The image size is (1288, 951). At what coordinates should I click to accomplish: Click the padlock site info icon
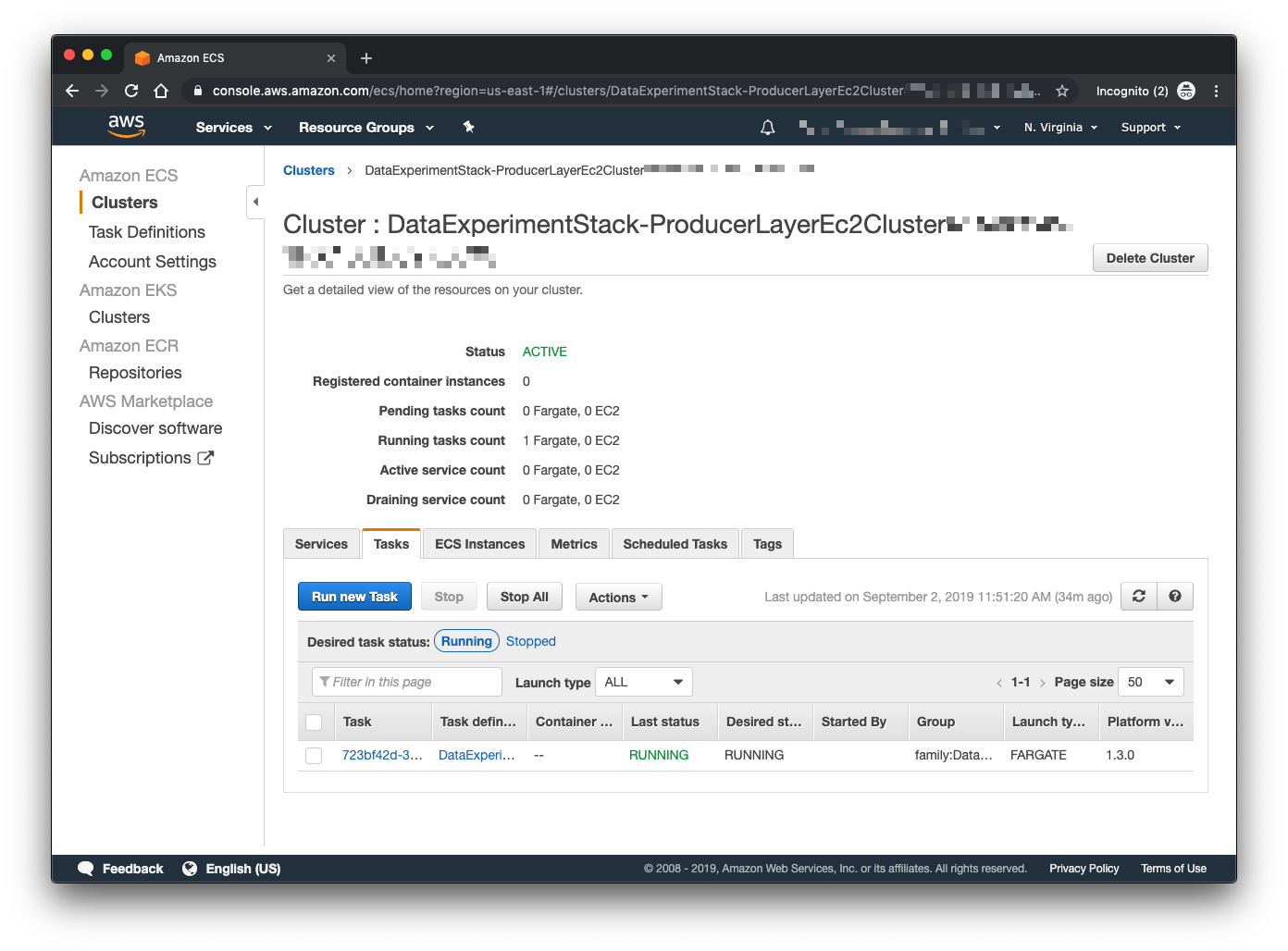[x=197, y=91]
